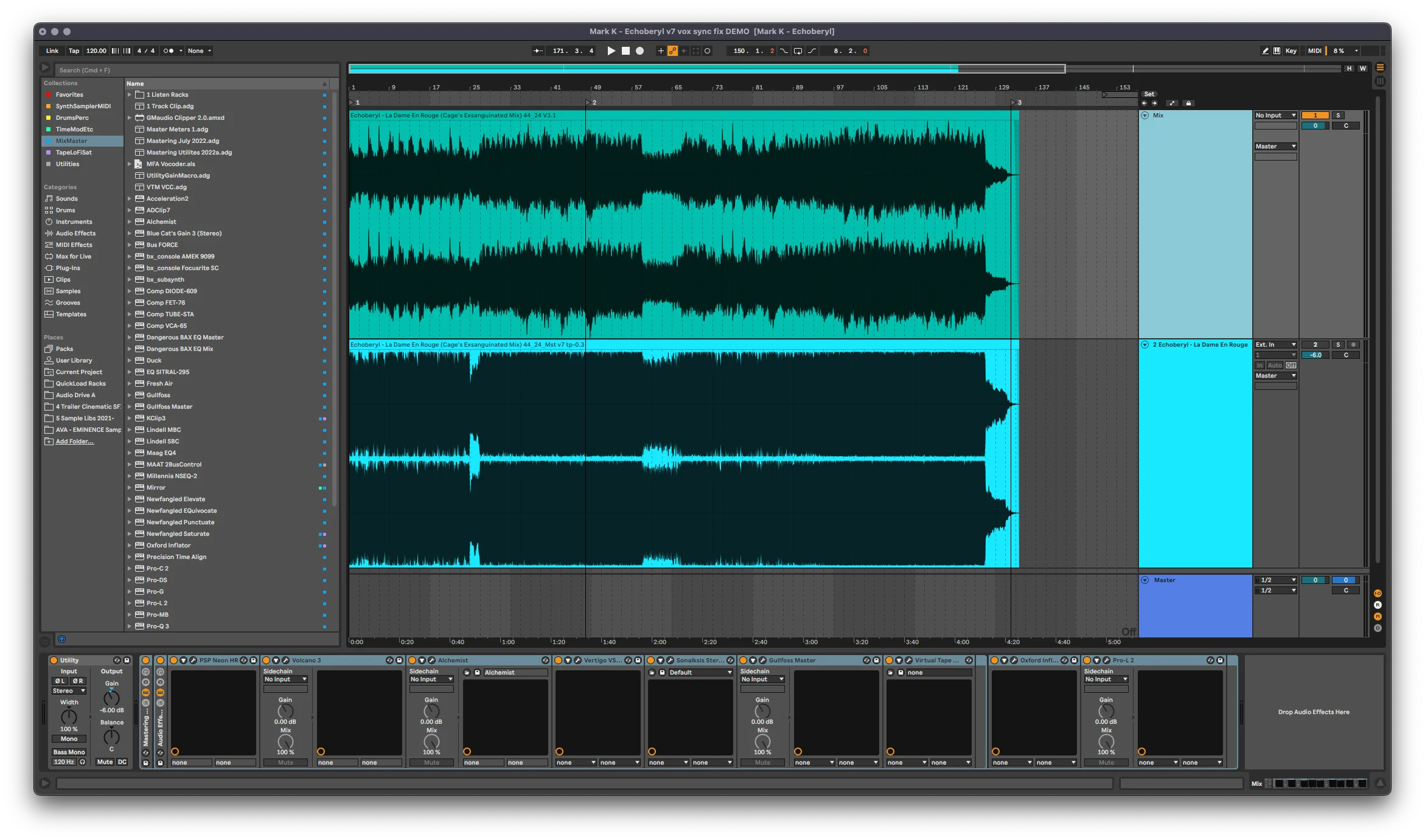Click the Volcano 3 save preset icon

399,661
